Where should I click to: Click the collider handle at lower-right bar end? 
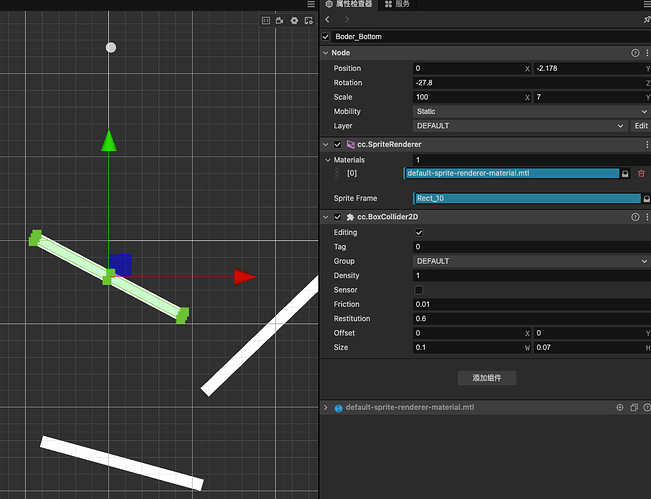point(182,316)
